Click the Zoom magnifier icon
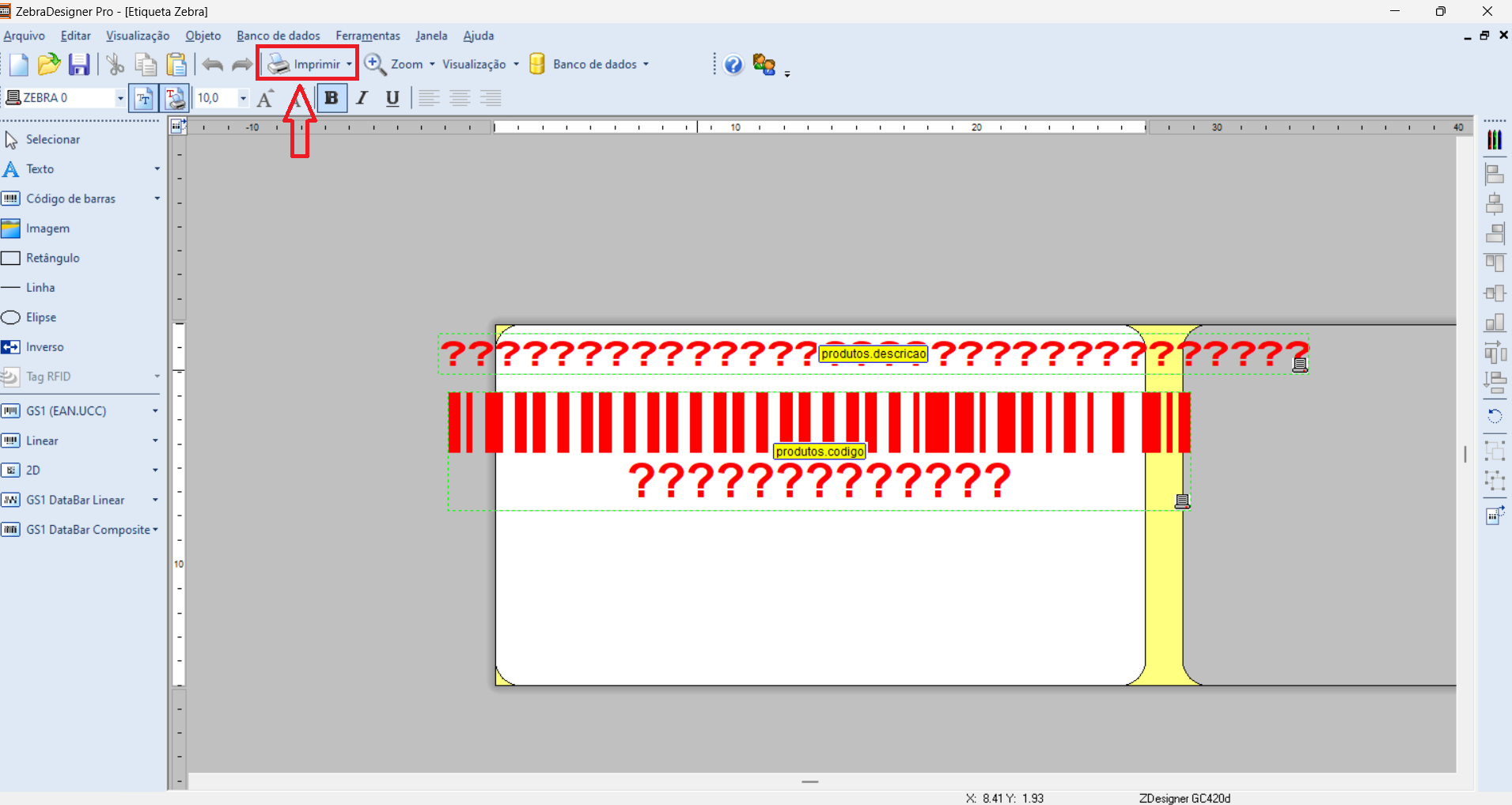Image resolution: width=1512 pixels, height=805 pixels. [x=375, y=64]
